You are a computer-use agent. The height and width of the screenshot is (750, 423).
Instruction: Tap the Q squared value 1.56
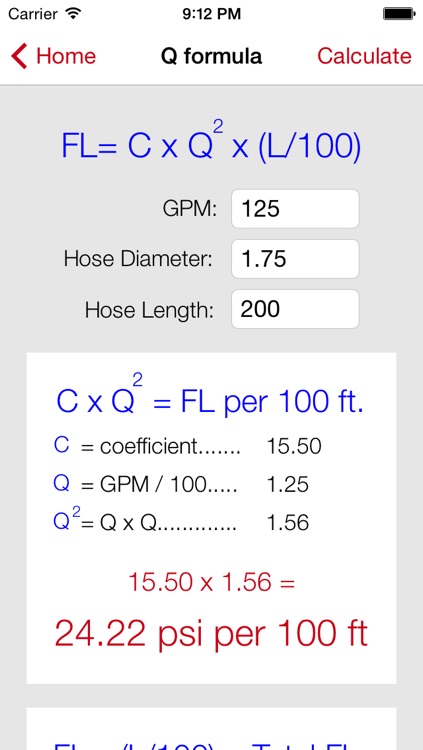[x=288, y=523]
